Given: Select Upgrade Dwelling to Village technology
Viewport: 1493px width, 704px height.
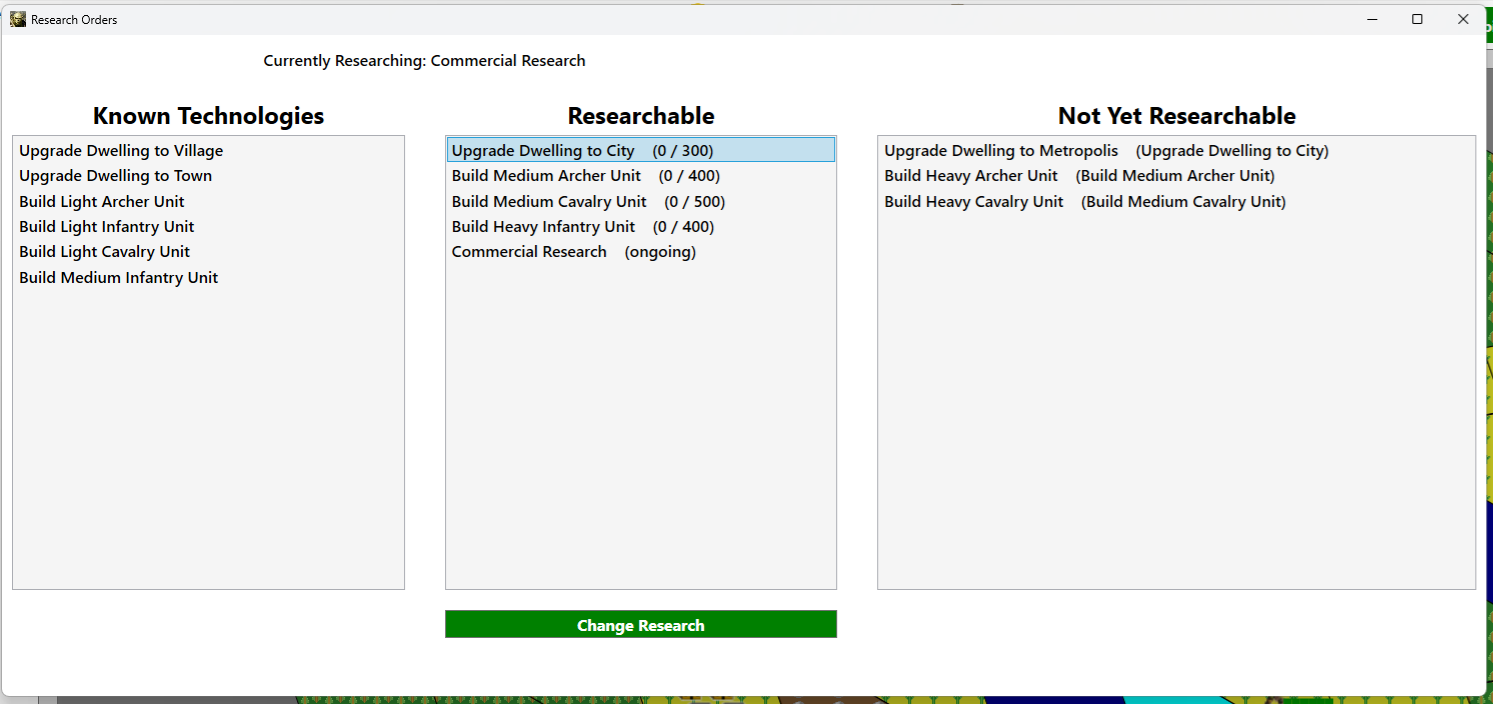Looking at the screenshot, I should click(x=121, y=151).
